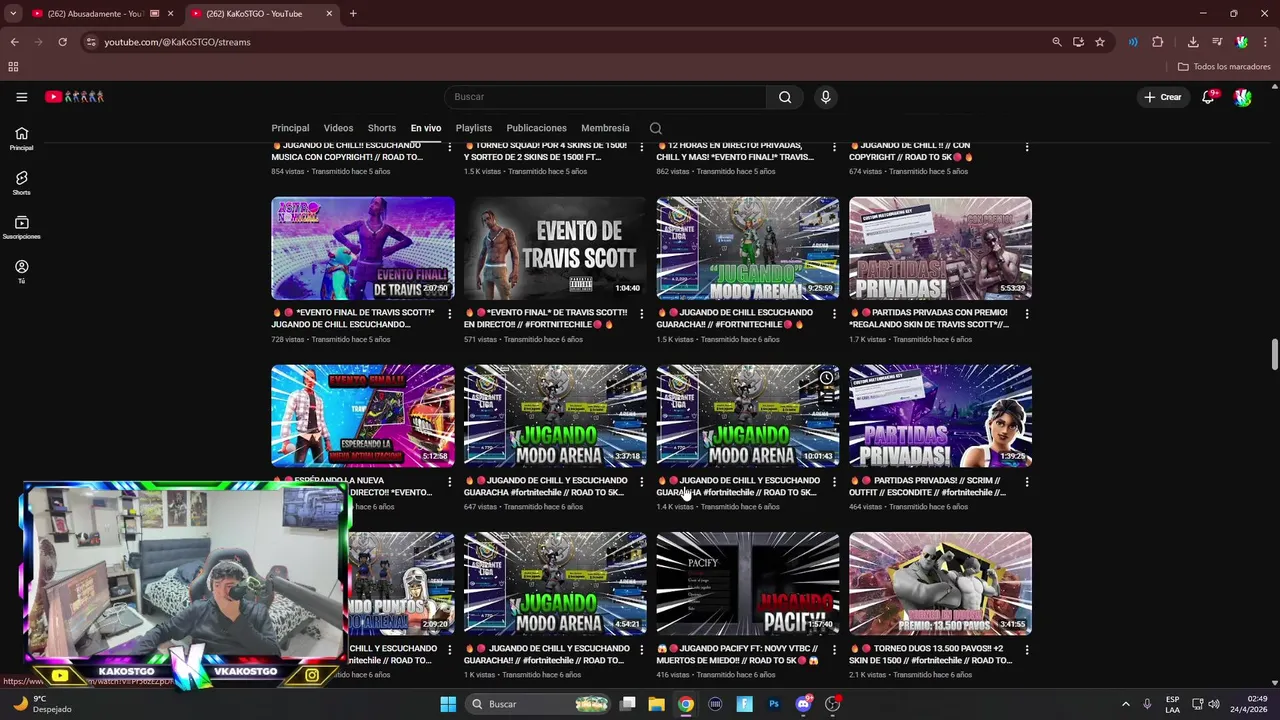Screen dimensions: 1280x720
Task: Click the YouTube search magnifier button
Action: click(785, 97)
